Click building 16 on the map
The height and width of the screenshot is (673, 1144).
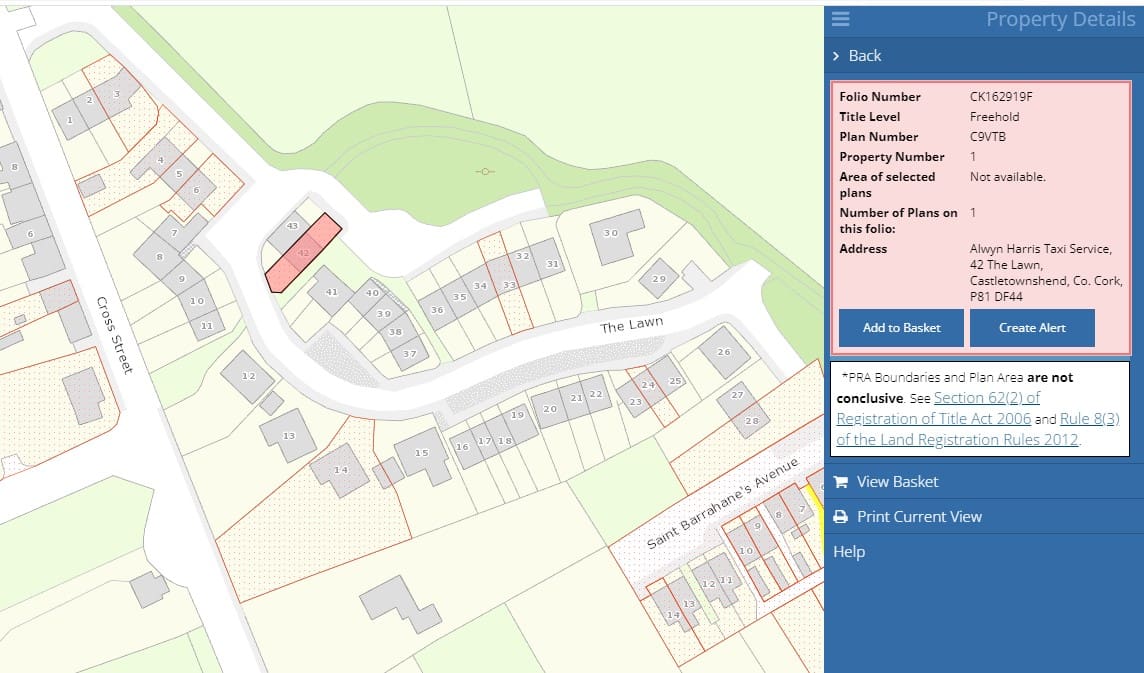pyautogui.click(x=463, y=447)
